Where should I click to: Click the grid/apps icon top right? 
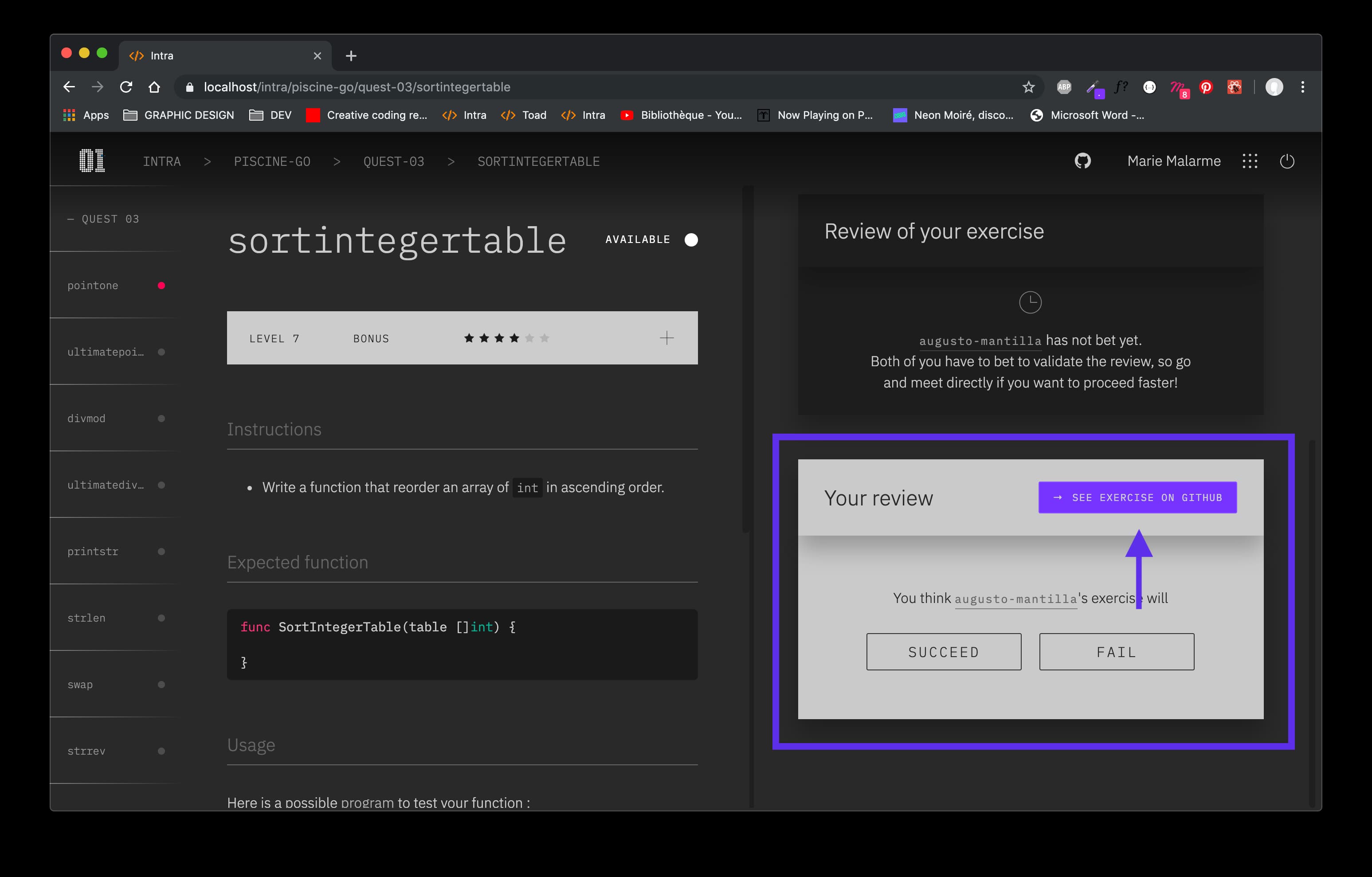click(x=1250, y=161)
